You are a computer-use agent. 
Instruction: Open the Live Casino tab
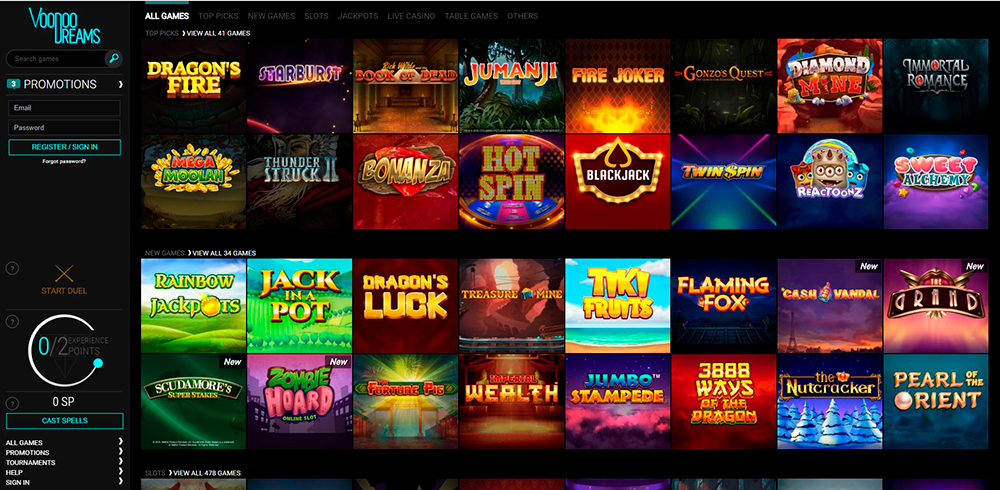click(411, 16)
